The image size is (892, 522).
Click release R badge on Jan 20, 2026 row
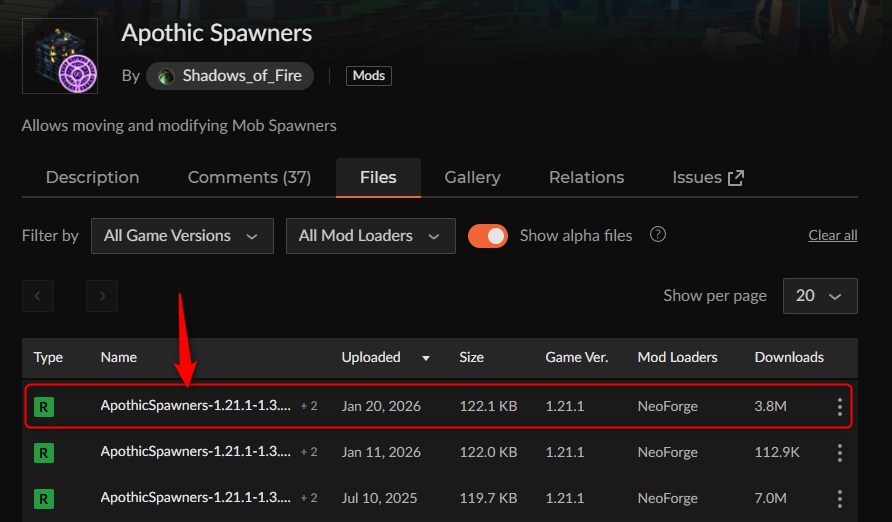point(44,407)
